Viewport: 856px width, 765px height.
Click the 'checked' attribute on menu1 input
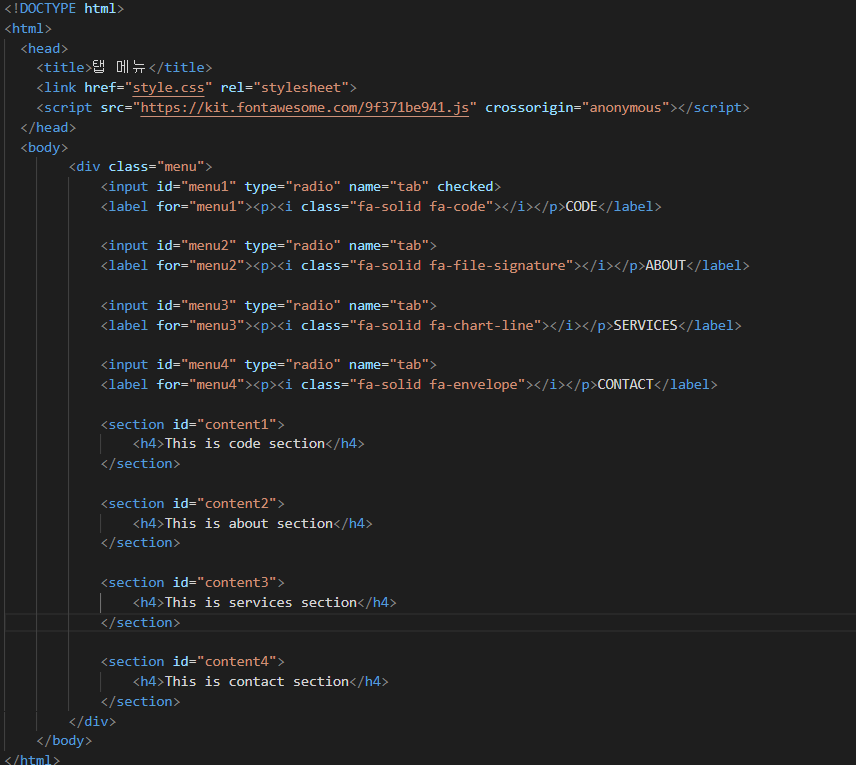point(465,187)
